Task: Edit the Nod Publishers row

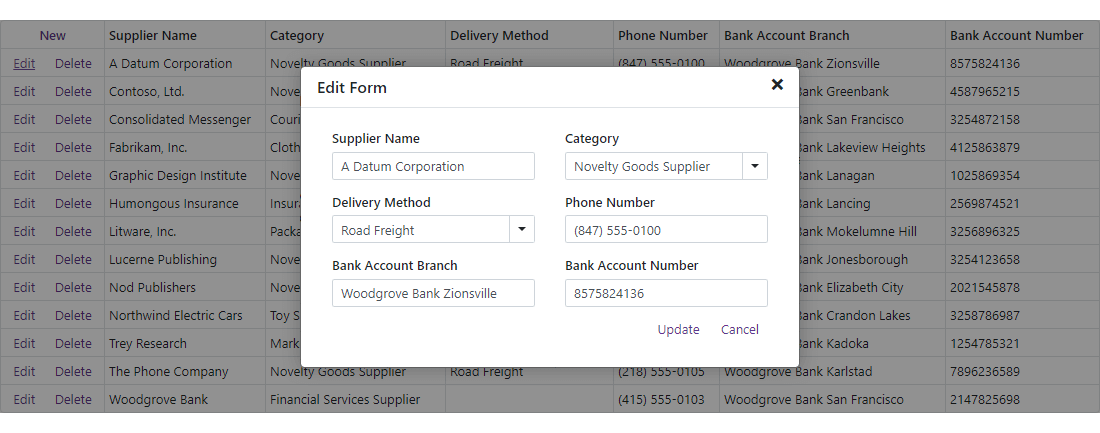Action: coord(24,288)
